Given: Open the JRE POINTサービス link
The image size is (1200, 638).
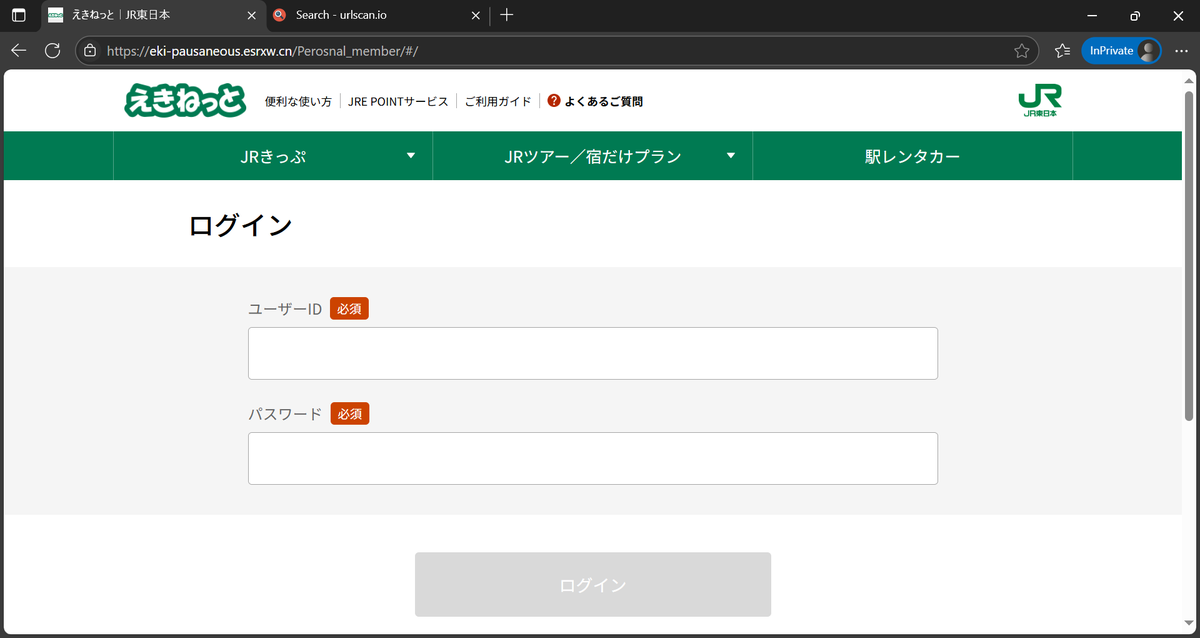Looking at the screenshot, I should click(x=398, y=102).
